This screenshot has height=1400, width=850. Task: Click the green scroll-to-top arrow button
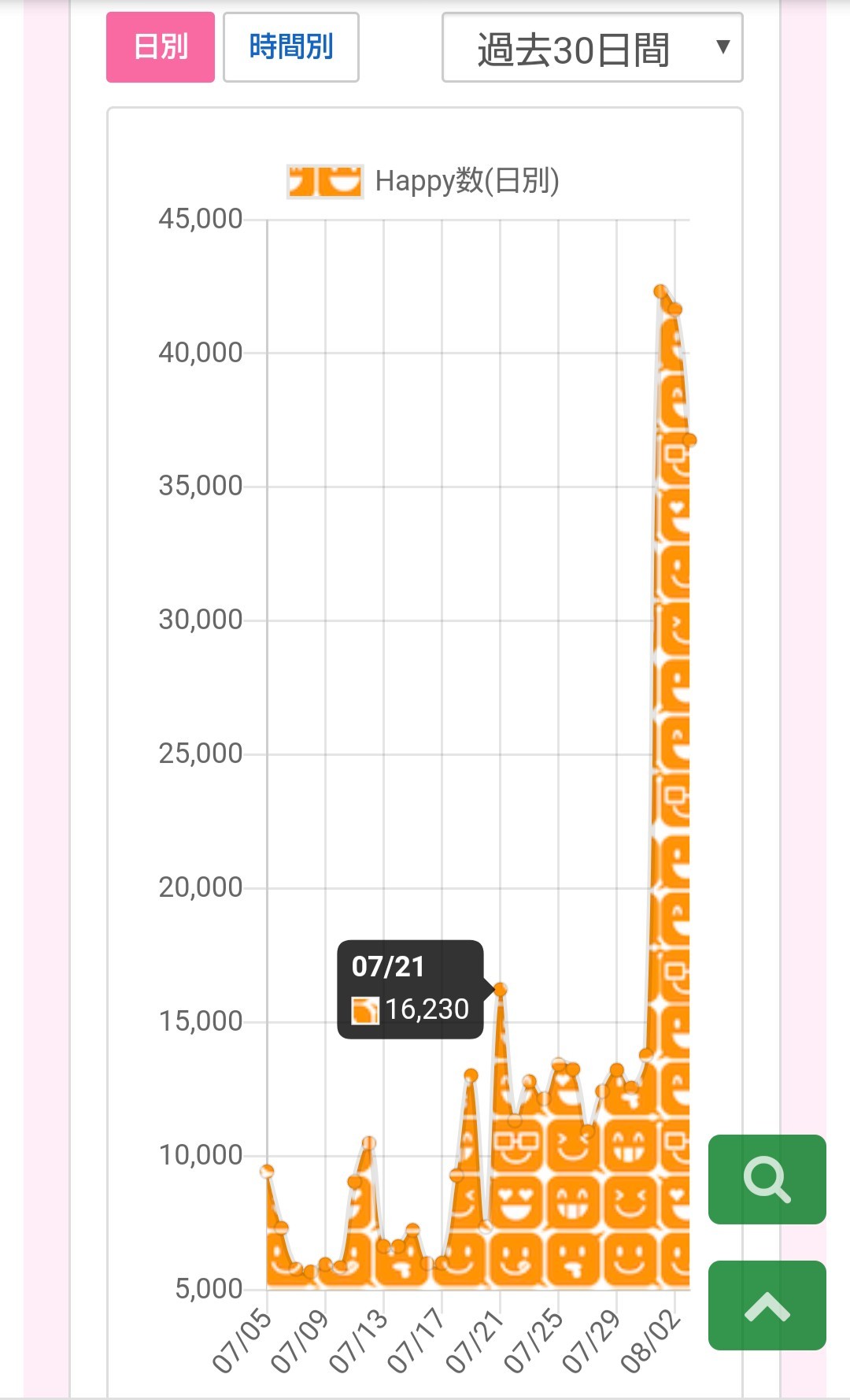pyautogui.click(x=767, y=1305)
